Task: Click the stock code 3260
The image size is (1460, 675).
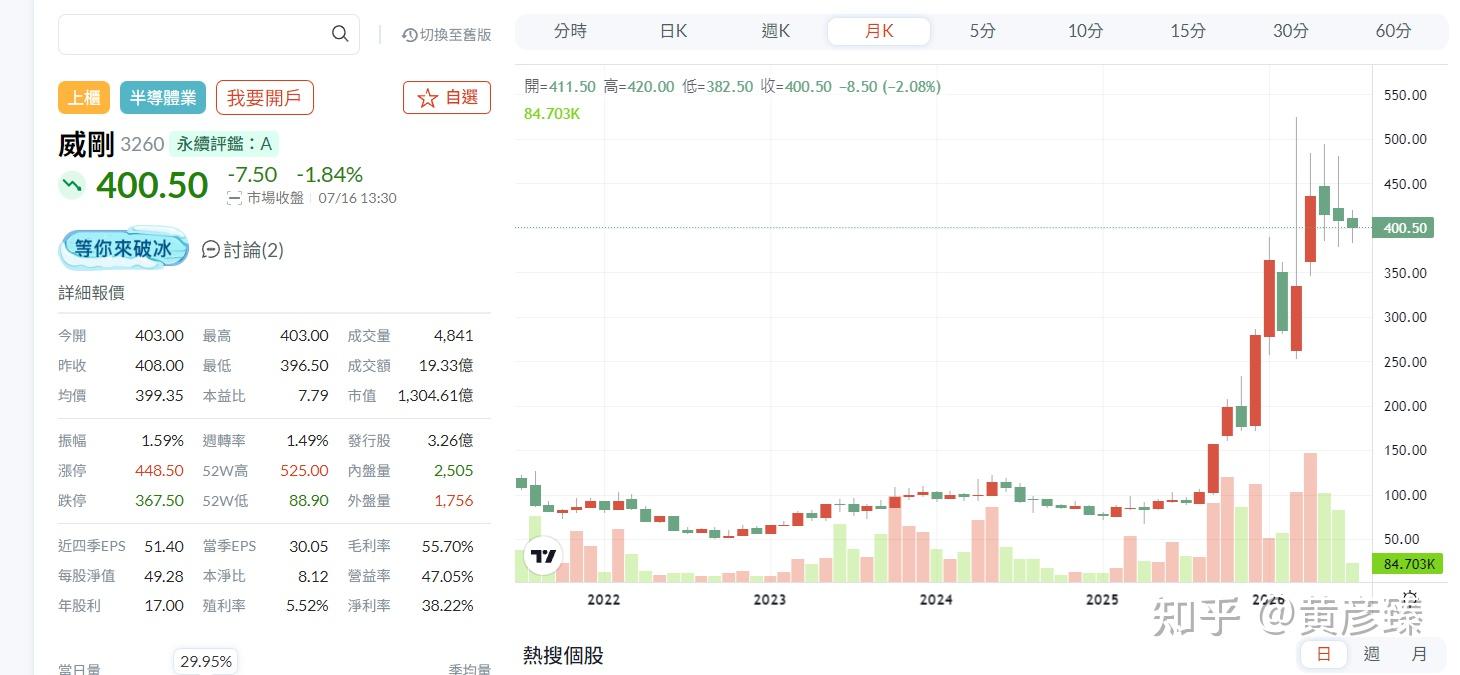Action: tap(142, 144)
